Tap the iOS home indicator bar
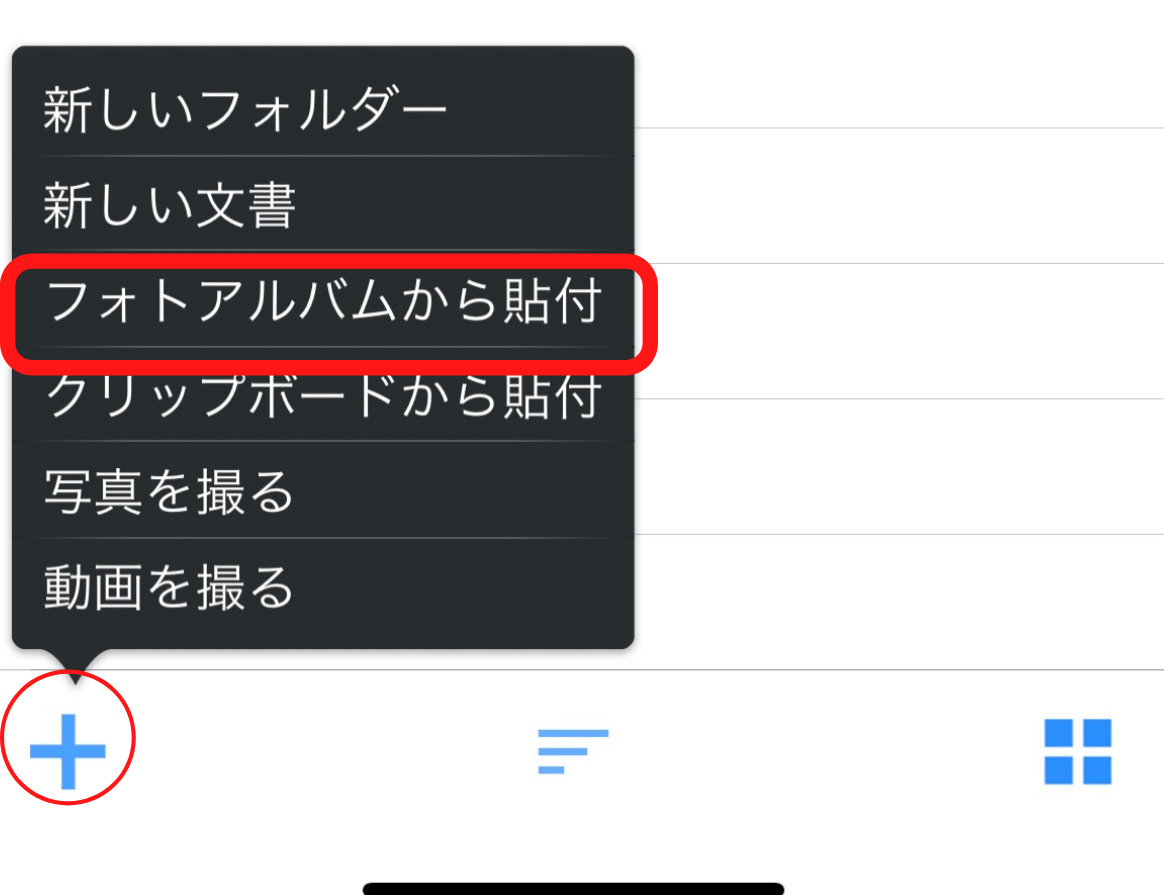The image size is (1164, 895). (x=573, y=888)
